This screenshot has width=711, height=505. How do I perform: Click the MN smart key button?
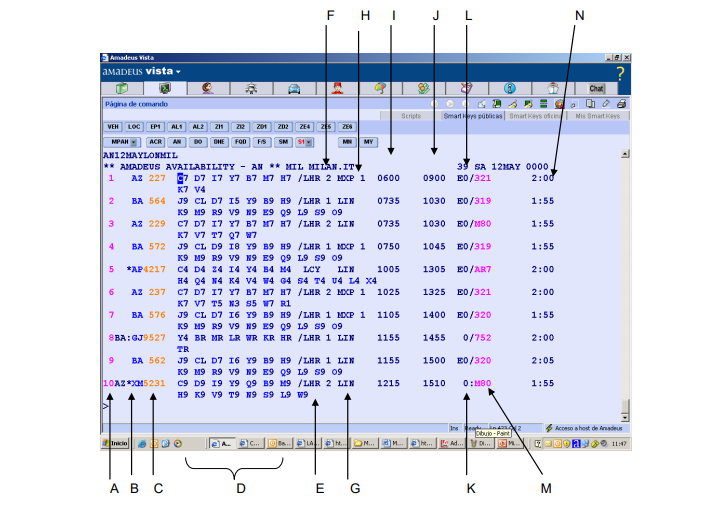347,142
